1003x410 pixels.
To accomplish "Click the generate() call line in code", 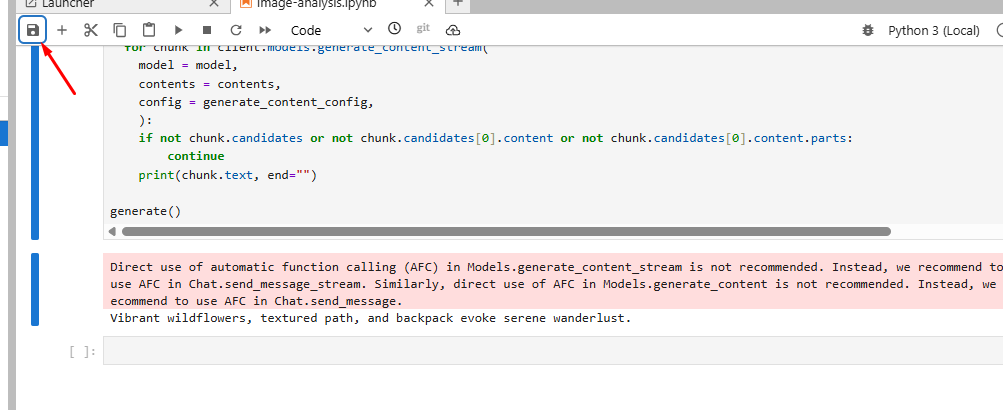I will (x=145, y=210).
